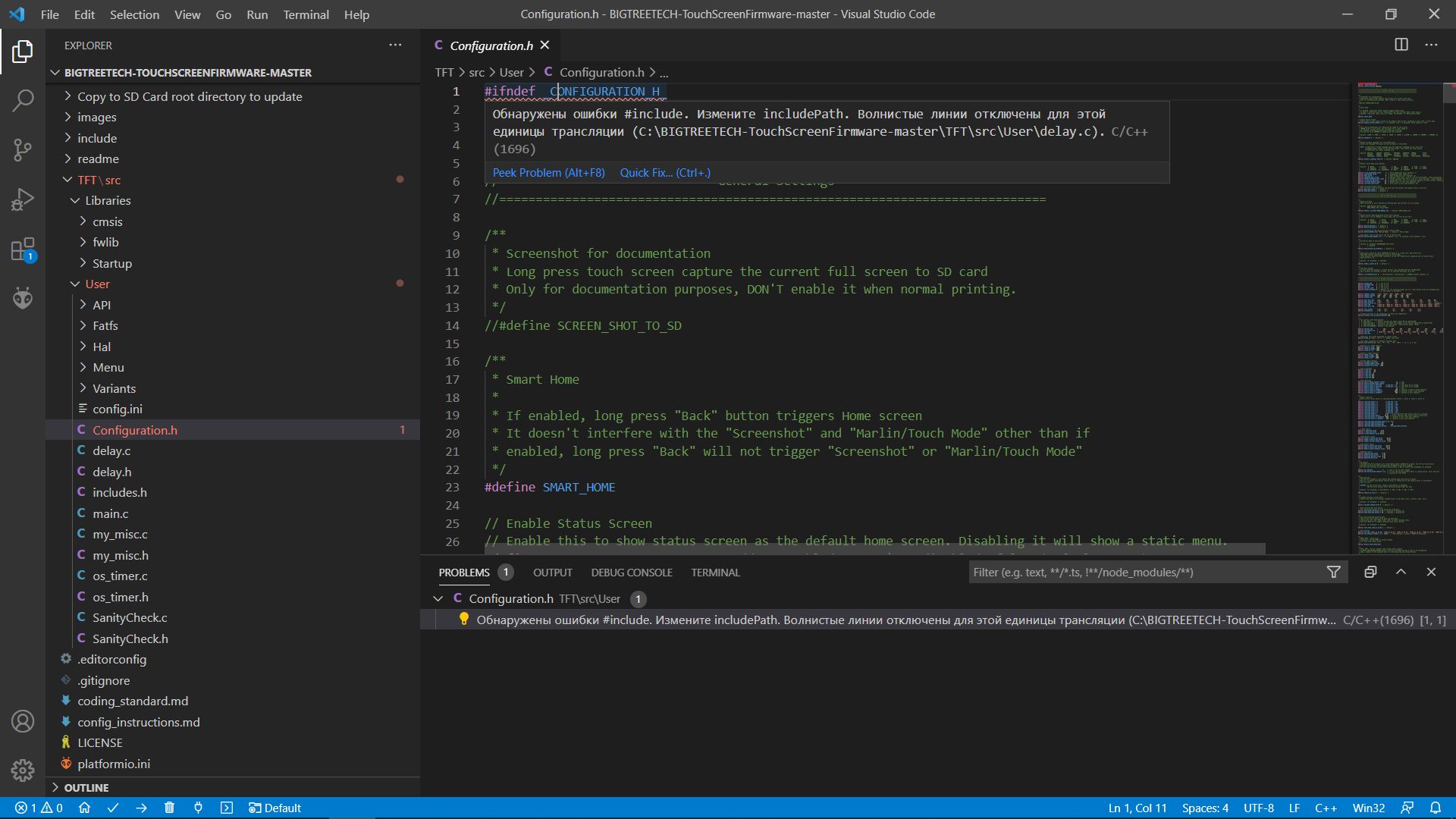Open the File menu
The image size is (1456, 819).
[50, 14]
